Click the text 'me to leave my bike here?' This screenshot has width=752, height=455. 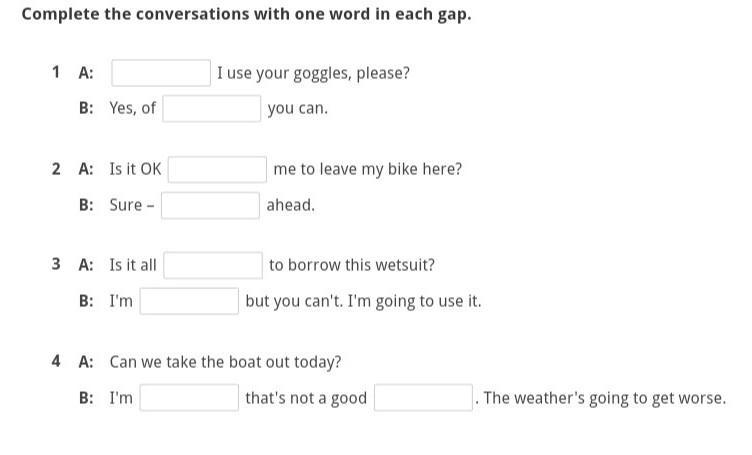[368, 169]
